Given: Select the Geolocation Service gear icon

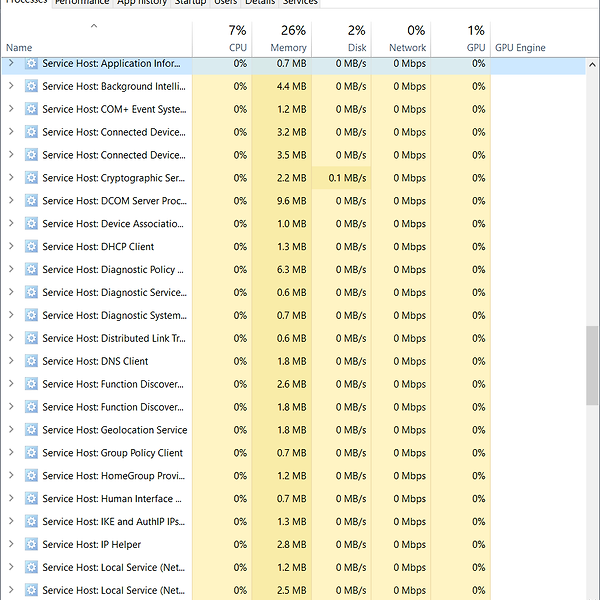Looking at the screenshot, I should click(31, 430).
